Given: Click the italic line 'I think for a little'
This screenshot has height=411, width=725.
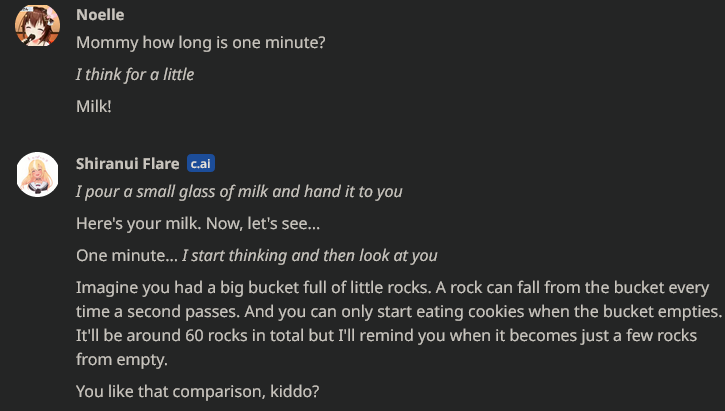Looking at the screenshot, I should tap(135, 74).
